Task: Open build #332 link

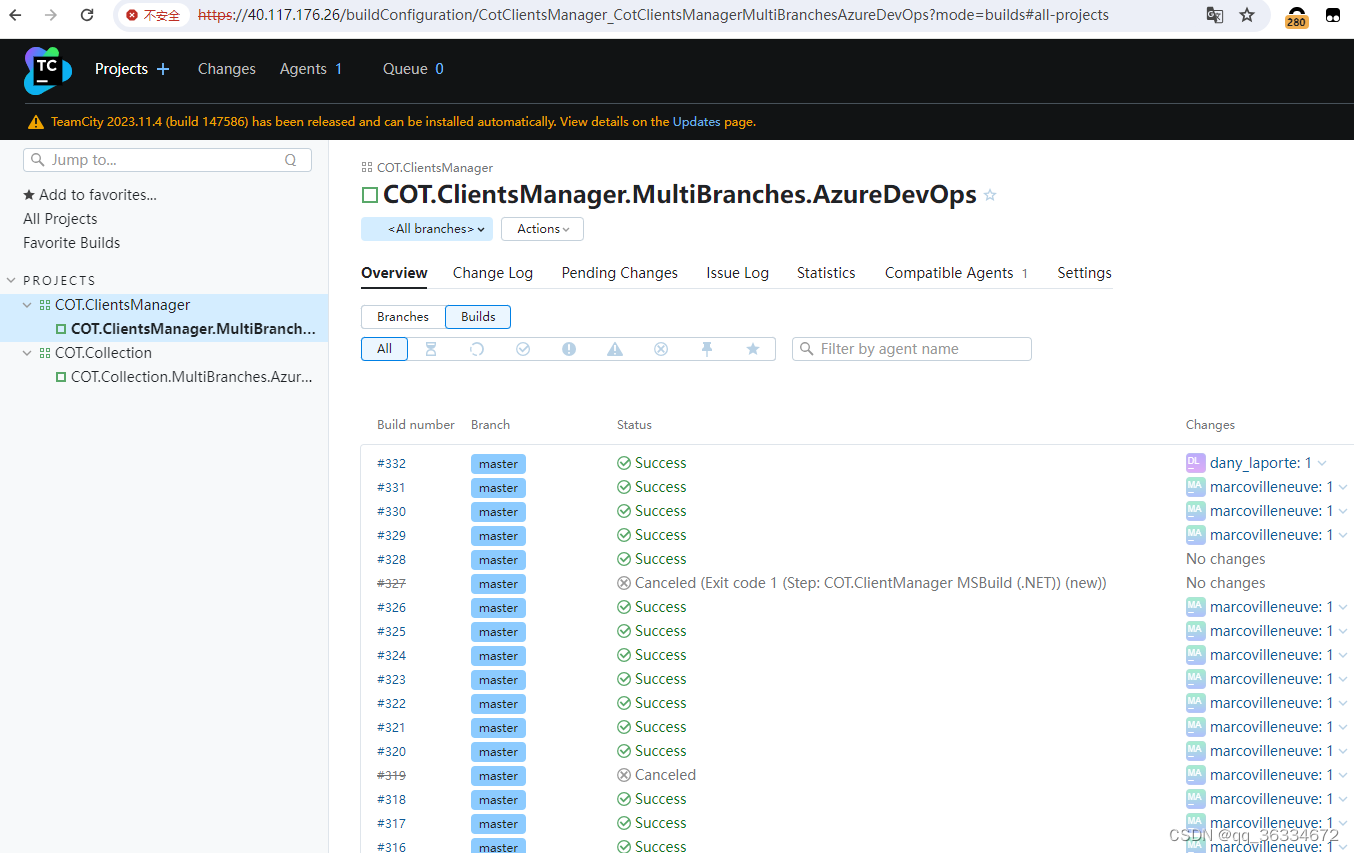Action: pos(391,463)
